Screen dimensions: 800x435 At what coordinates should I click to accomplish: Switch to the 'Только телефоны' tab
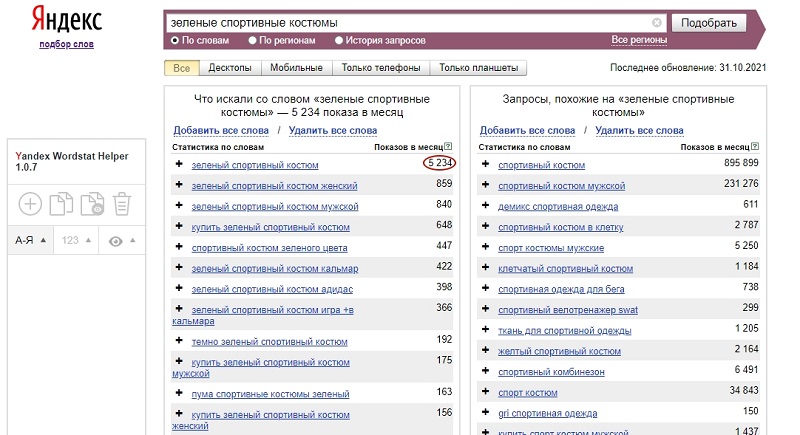pos(381,68)
